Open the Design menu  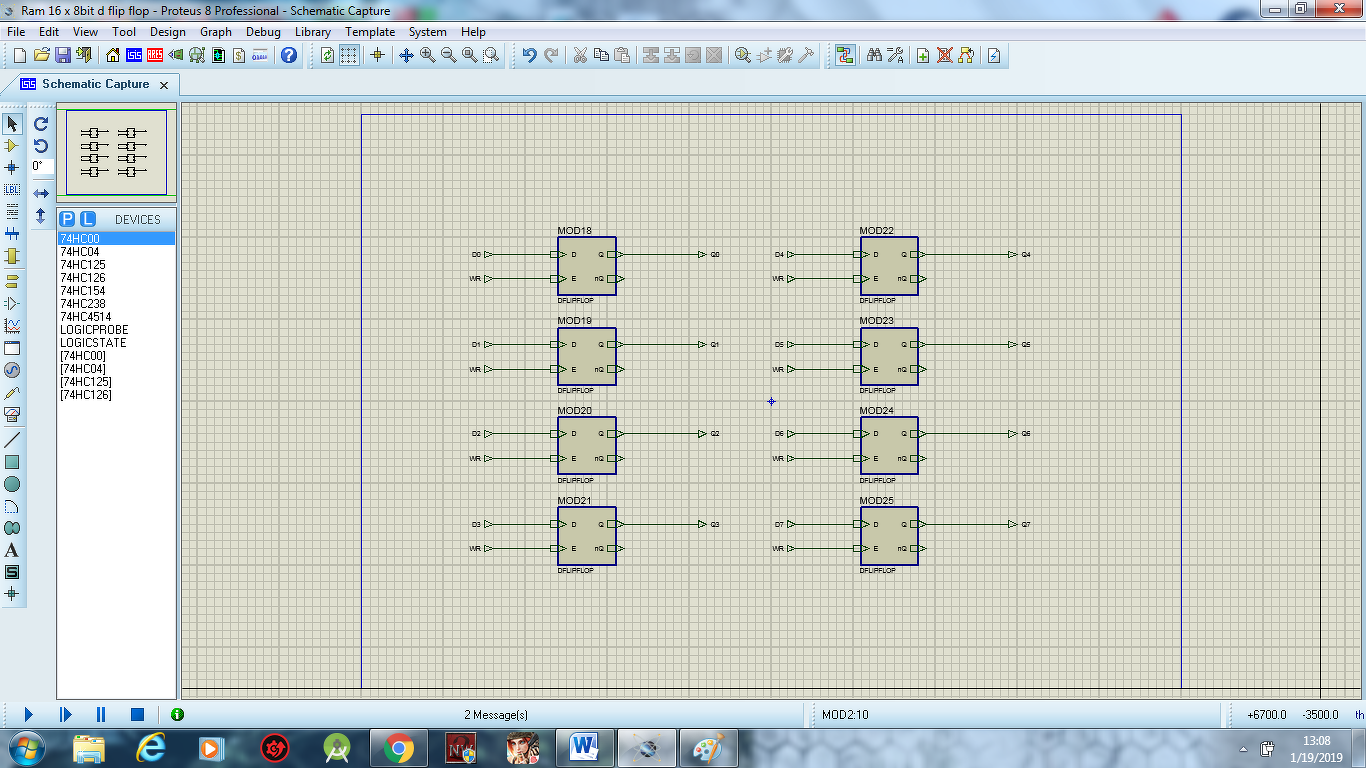tap(168, 32)
